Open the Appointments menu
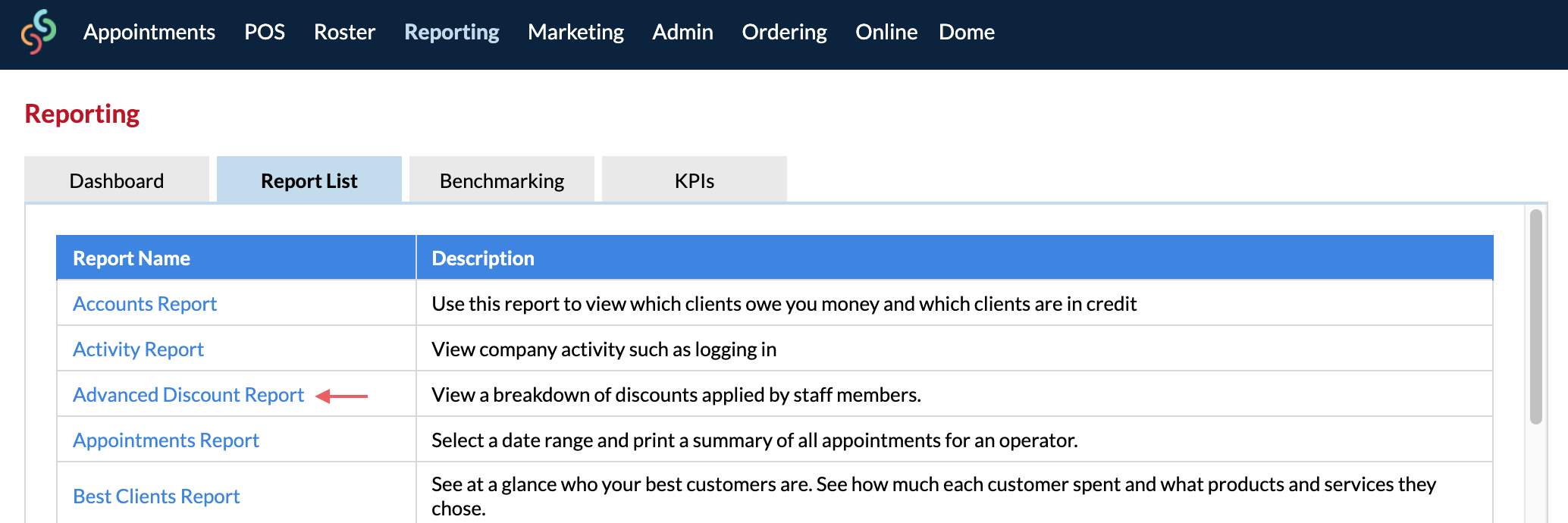1568x523 pixels. 149,32
